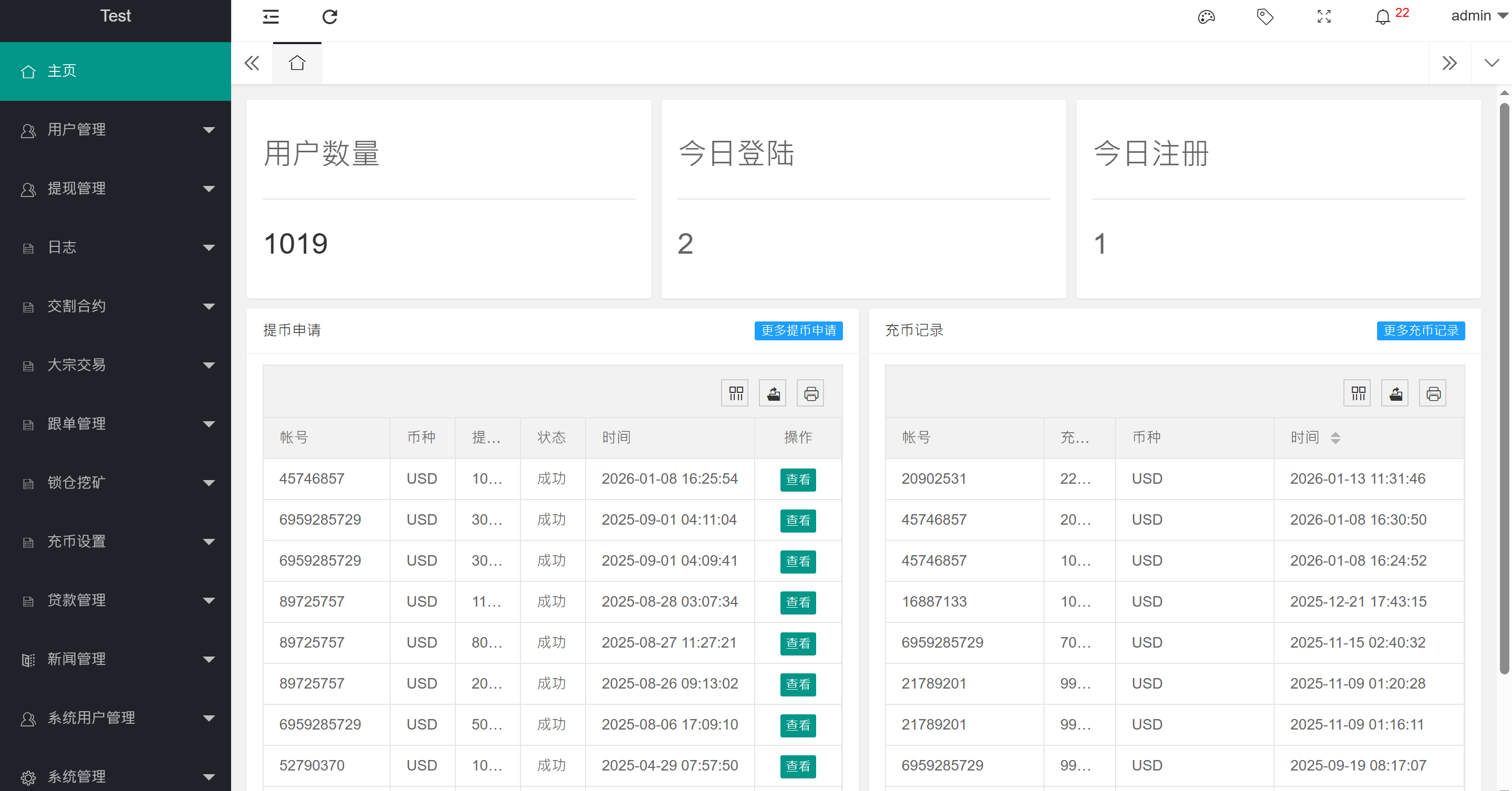Click 更多提币申请 button
The width and height of the screenshot is (1512, 791).
pos(798,330)
